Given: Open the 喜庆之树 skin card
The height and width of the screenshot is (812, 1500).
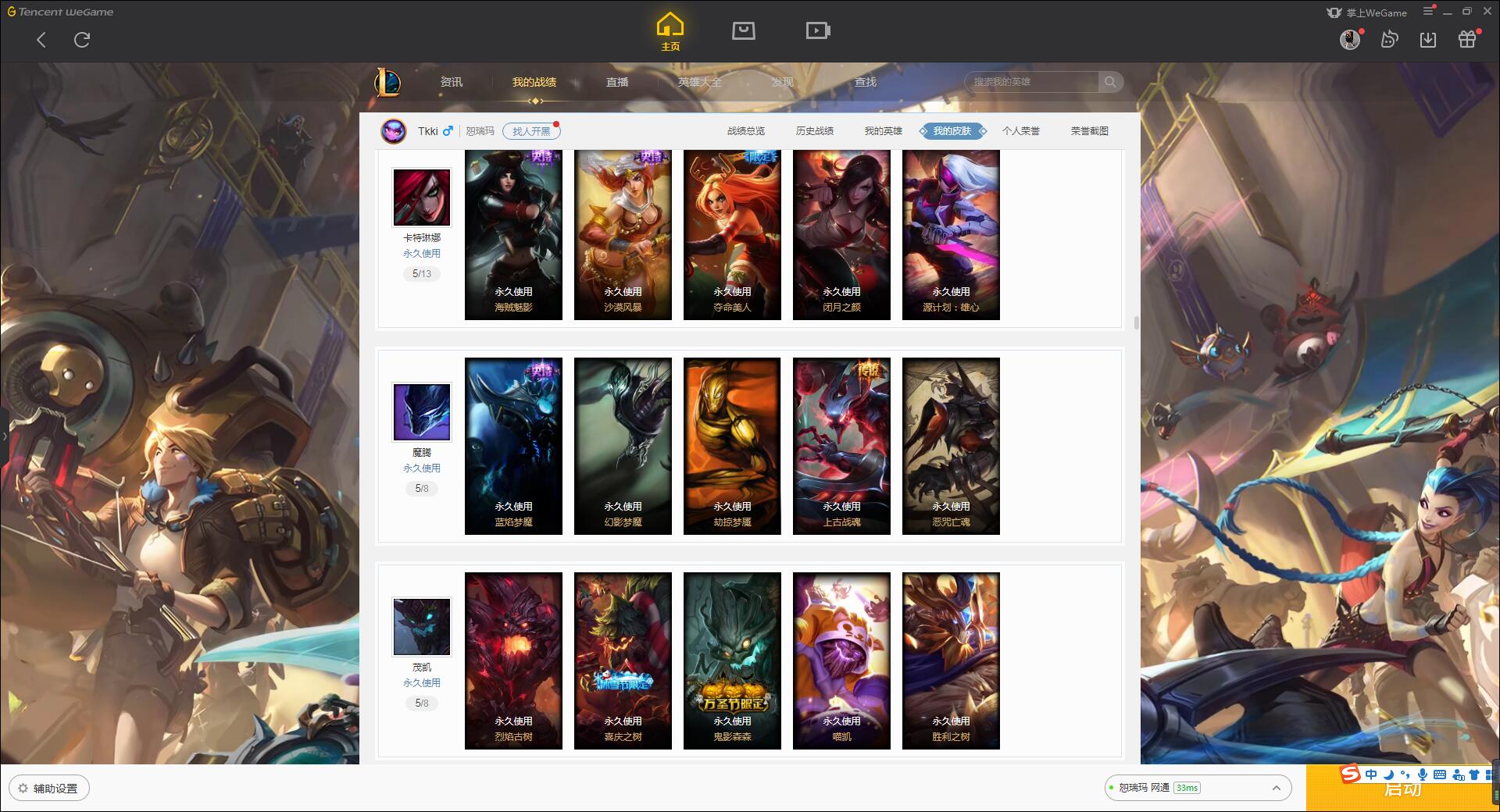Looking at the screenshot, I should click(x=623, y=661).
